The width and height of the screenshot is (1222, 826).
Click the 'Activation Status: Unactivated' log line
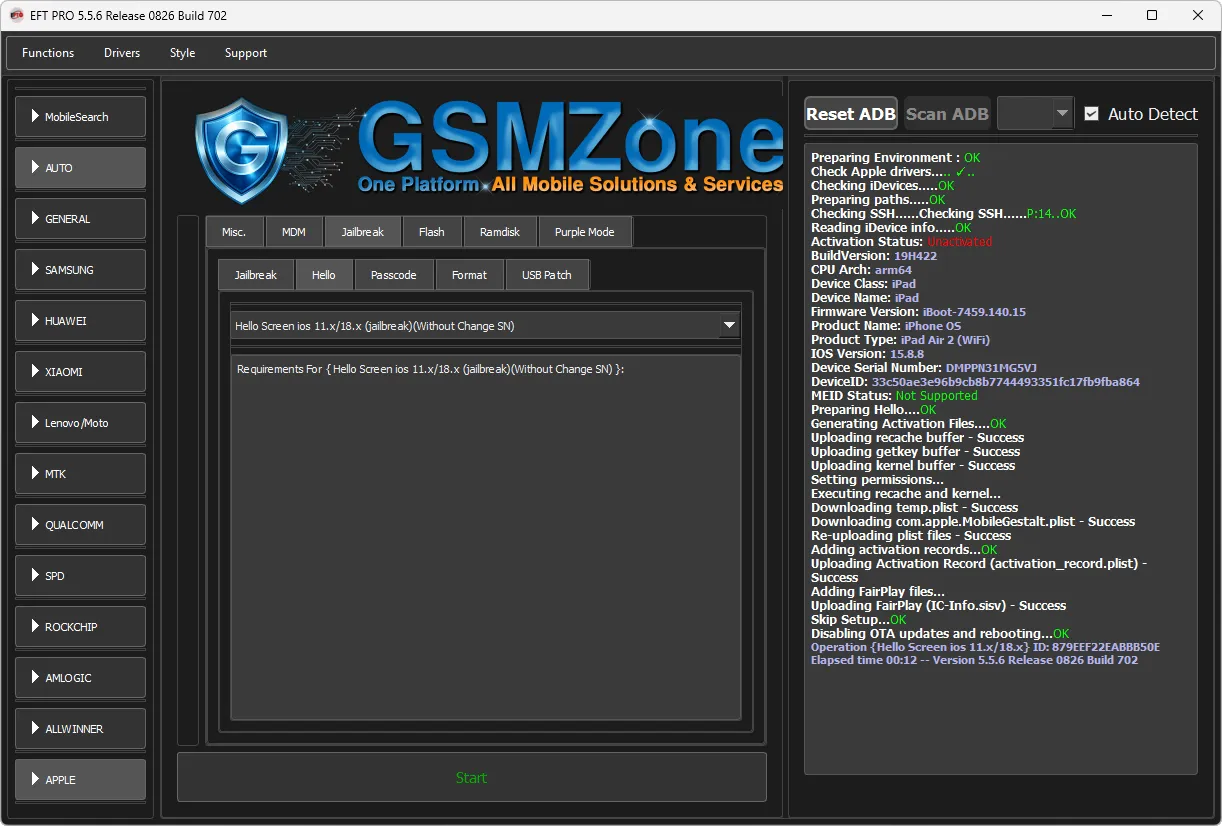[902, 242]
